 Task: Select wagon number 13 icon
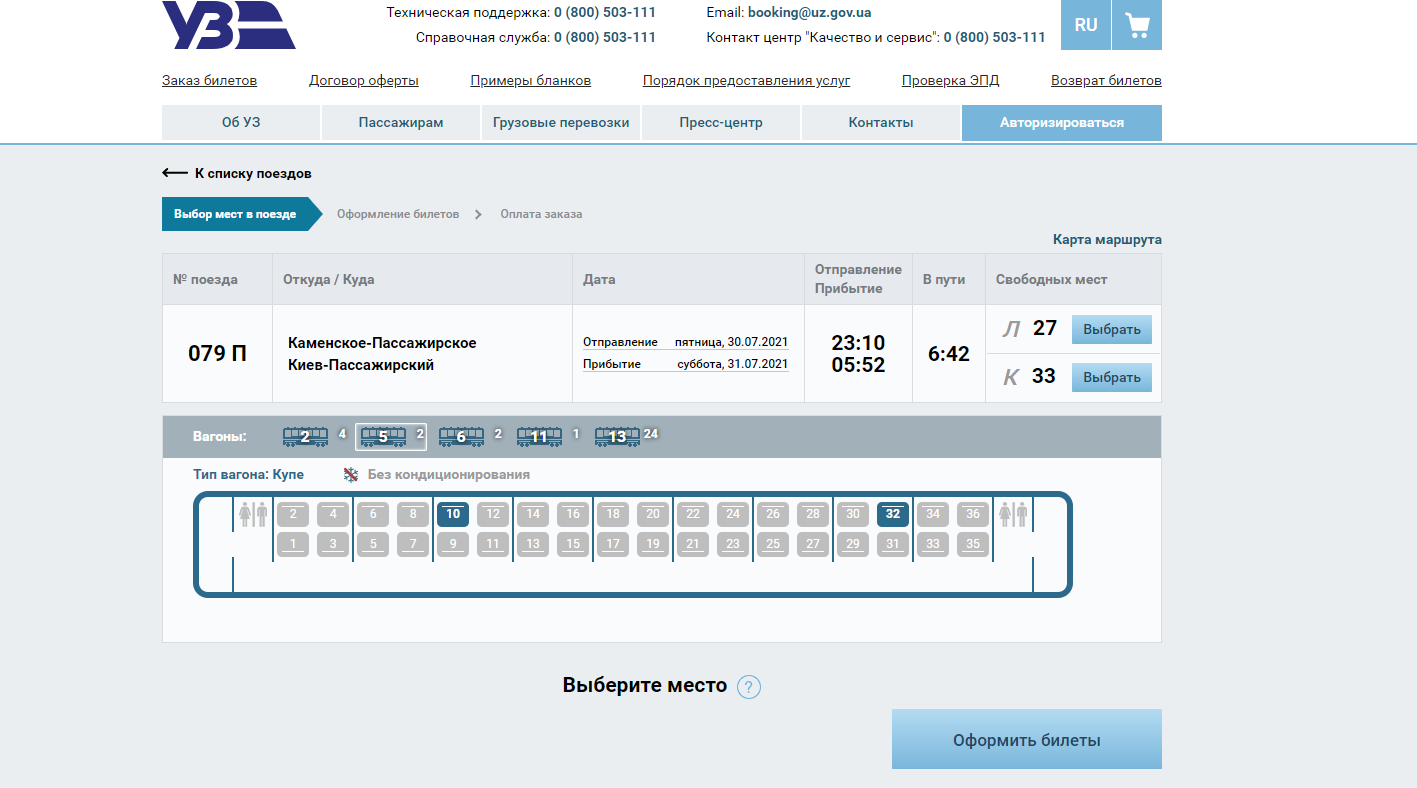click(x=617, y=436)
